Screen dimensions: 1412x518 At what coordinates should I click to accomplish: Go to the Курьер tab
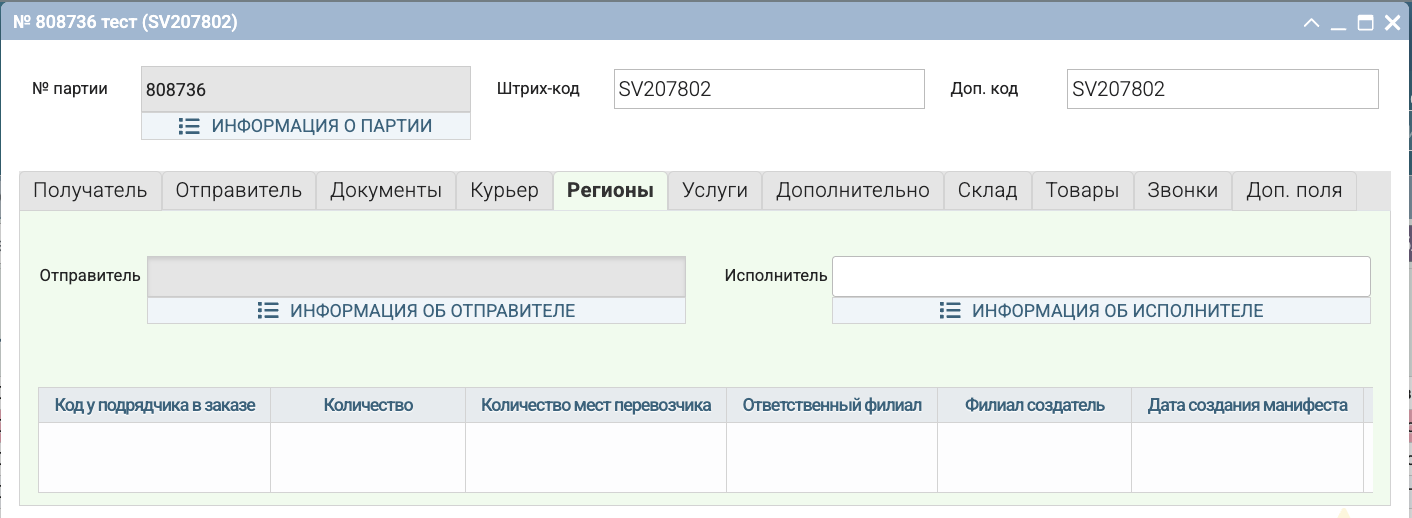tap(504, 190)
